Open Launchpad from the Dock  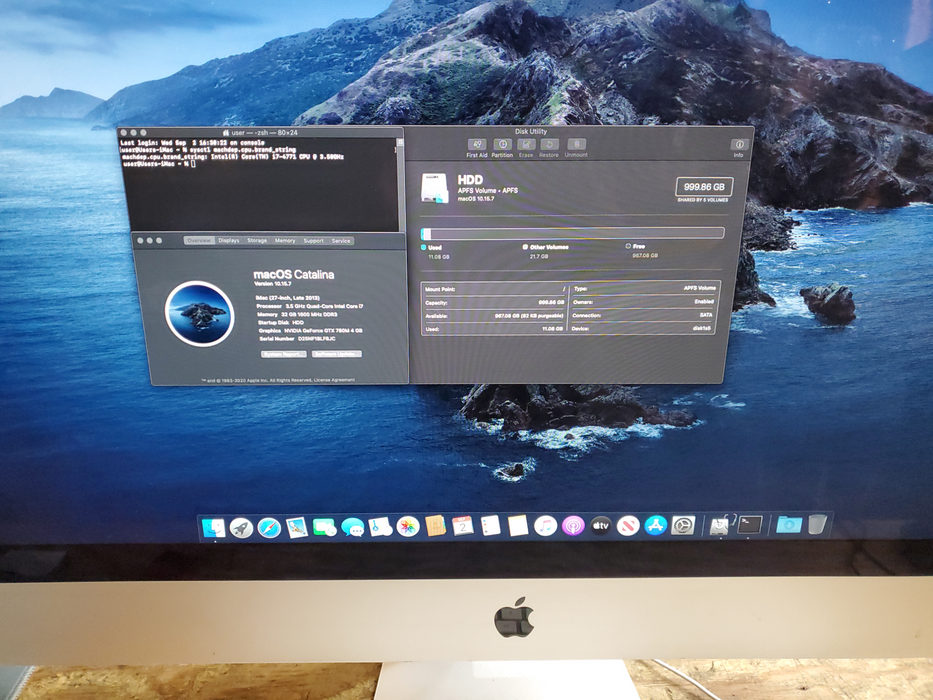coord(241,527)
